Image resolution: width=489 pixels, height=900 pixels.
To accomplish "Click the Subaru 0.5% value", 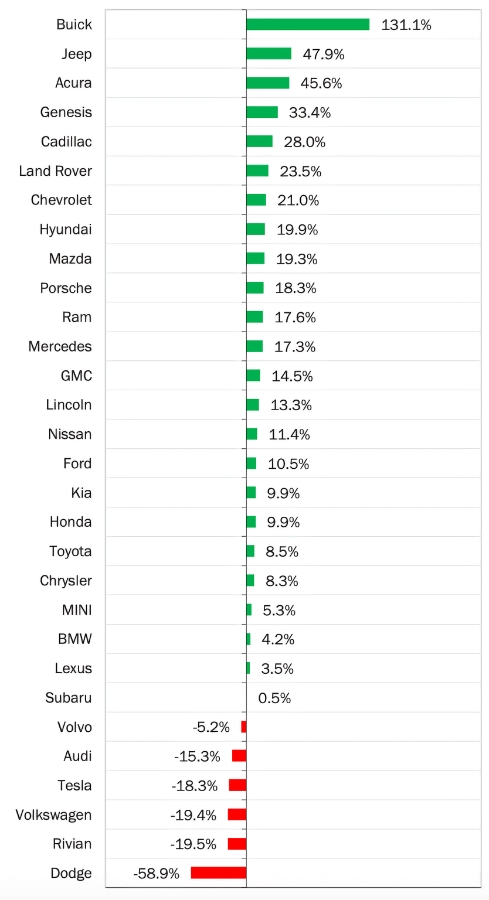I will pyautogui.click(x=274, y=698).
